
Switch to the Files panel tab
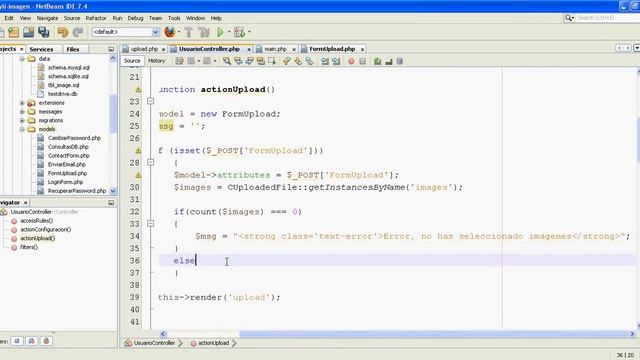[x=73, y=49]
